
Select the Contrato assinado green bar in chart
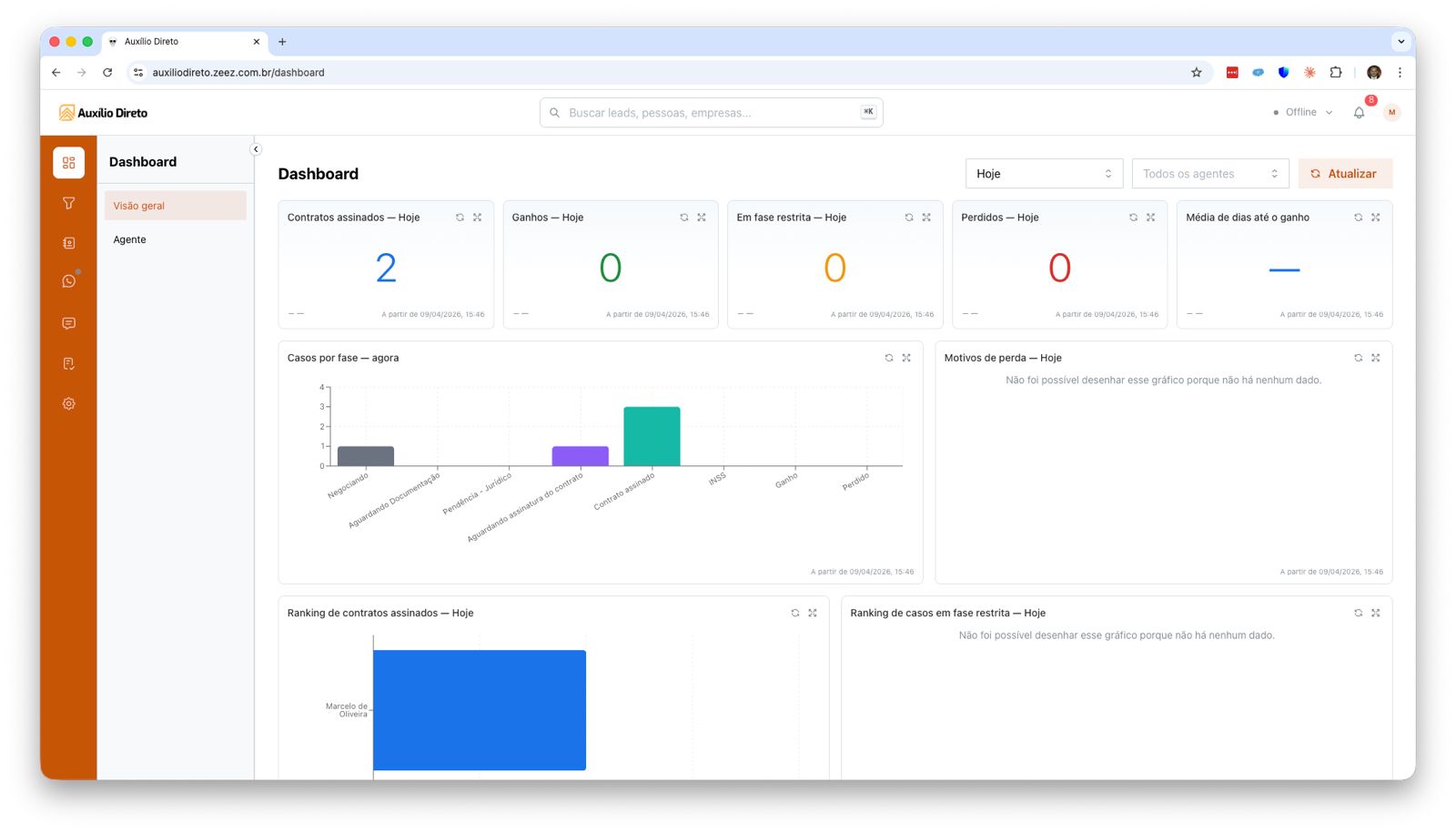(652, 435)
